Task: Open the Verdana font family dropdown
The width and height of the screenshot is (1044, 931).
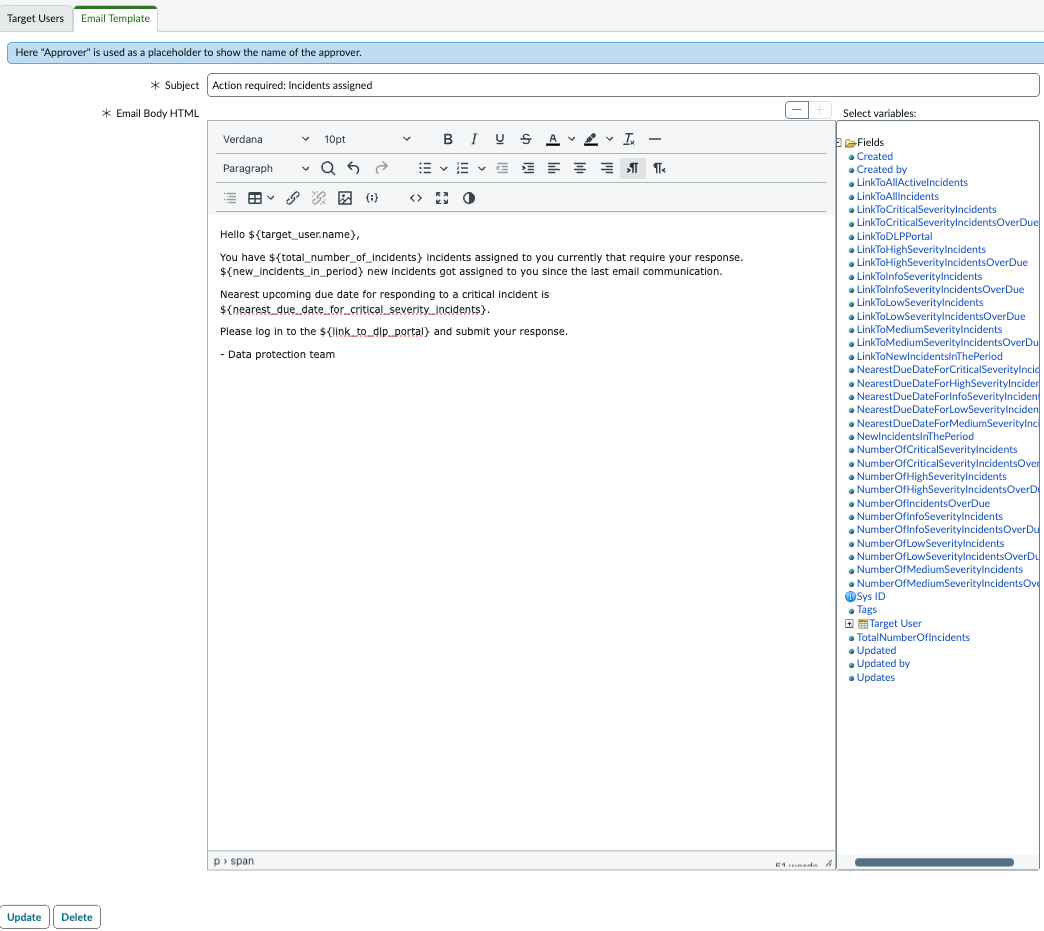Action: point(266,139)
